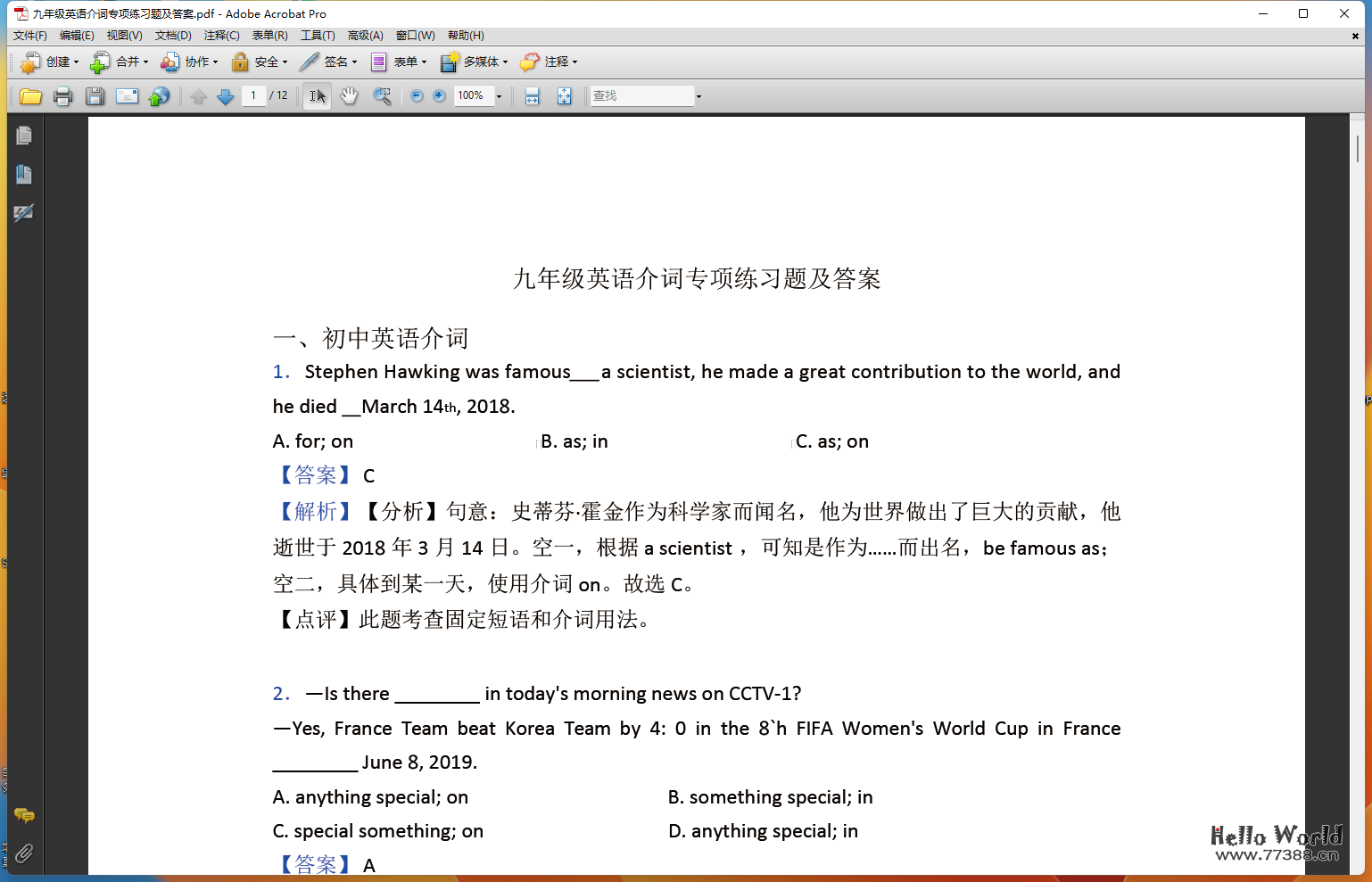The width and height of the screenshot is (1372, 882).
Task: Expand the 查找 search options dropdown arrow
Action: (698, 96)
